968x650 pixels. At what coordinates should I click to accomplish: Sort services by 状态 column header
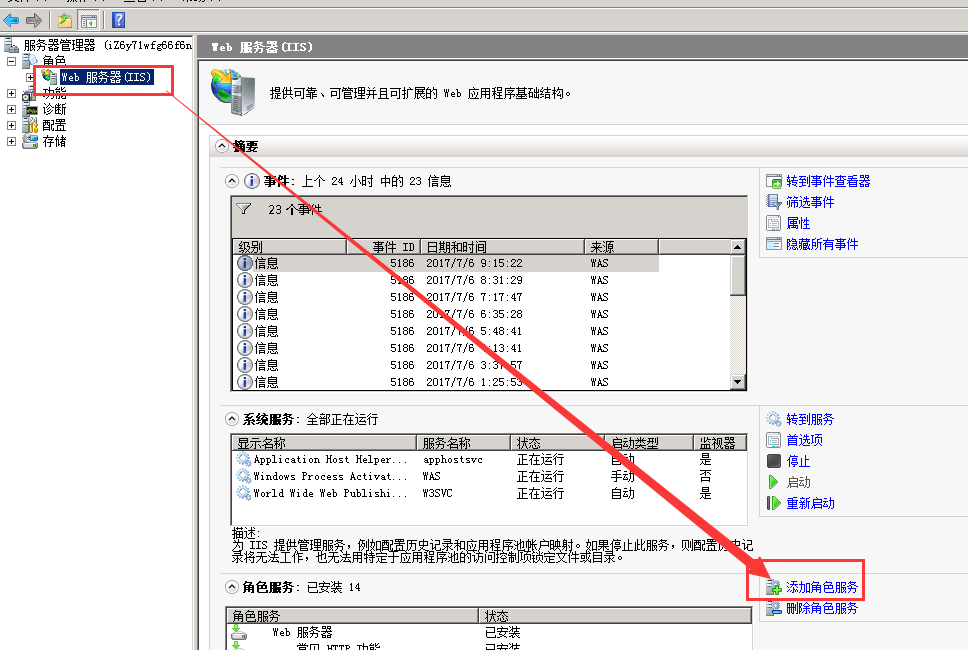point(557,443)
